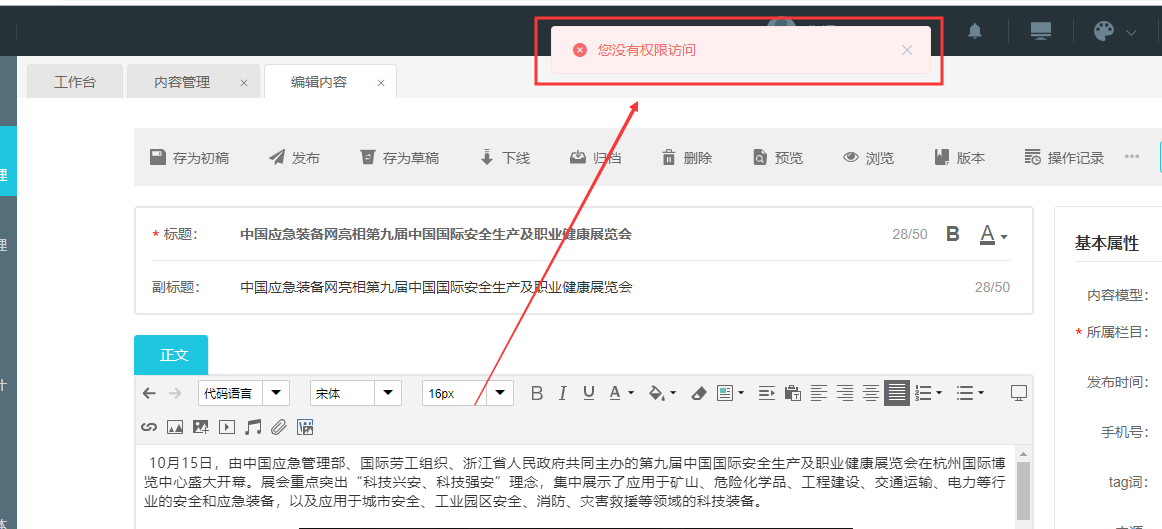Insert a hyperlink with the chain icon
This screenshot has height=529, width=1162.
click(x=149, y=427)
